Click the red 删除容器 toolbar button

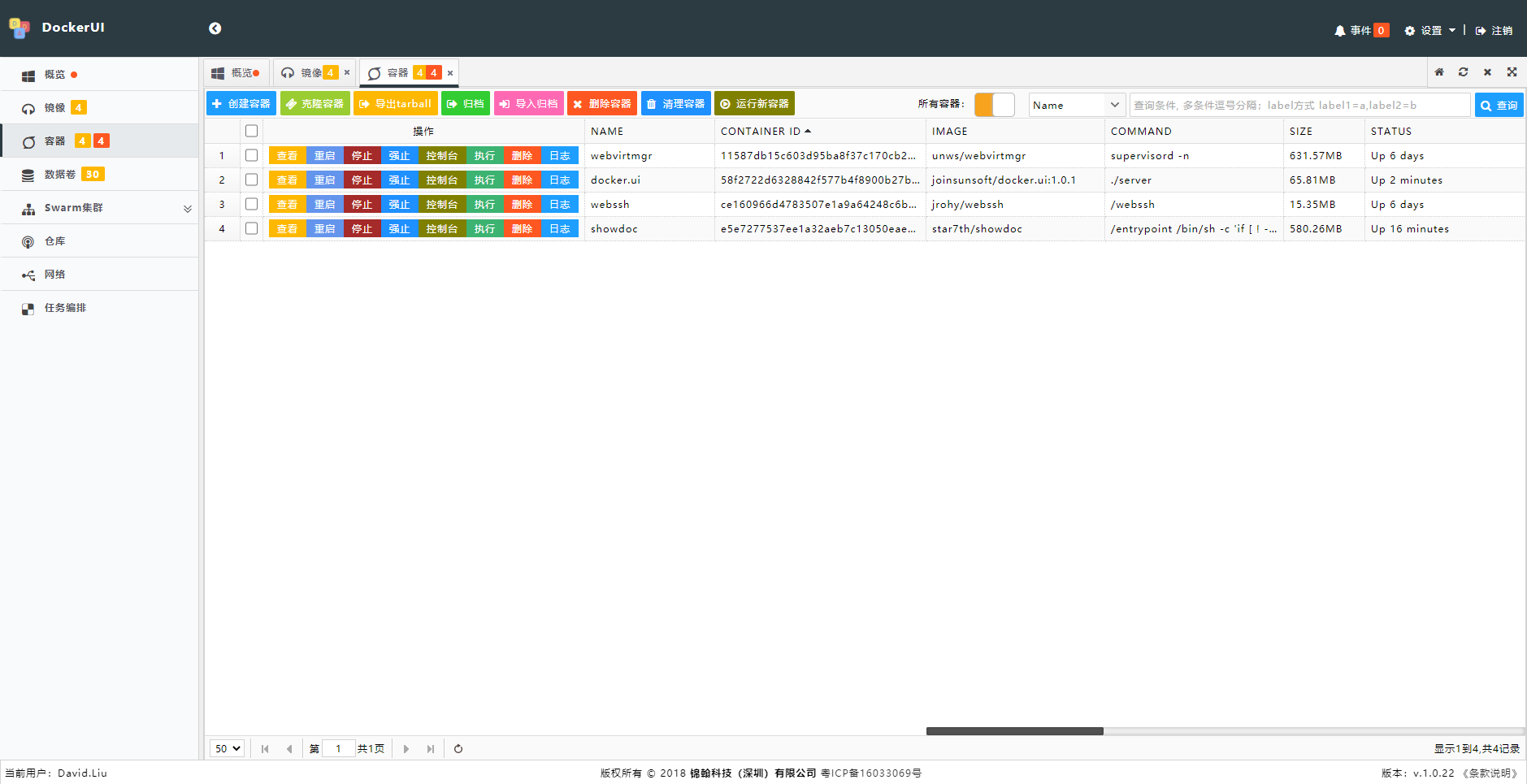[602, 103]
